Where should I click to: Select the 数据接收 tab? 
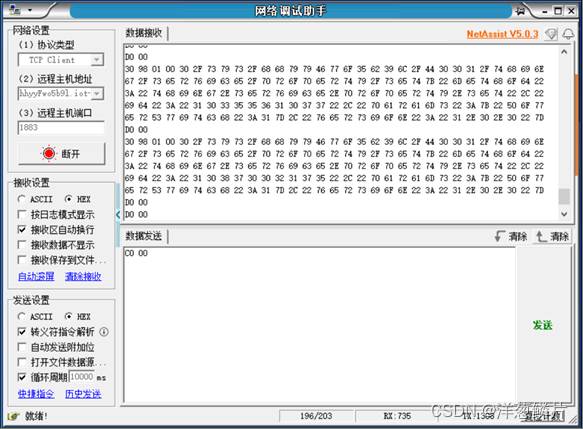click(x=144, y=33)
